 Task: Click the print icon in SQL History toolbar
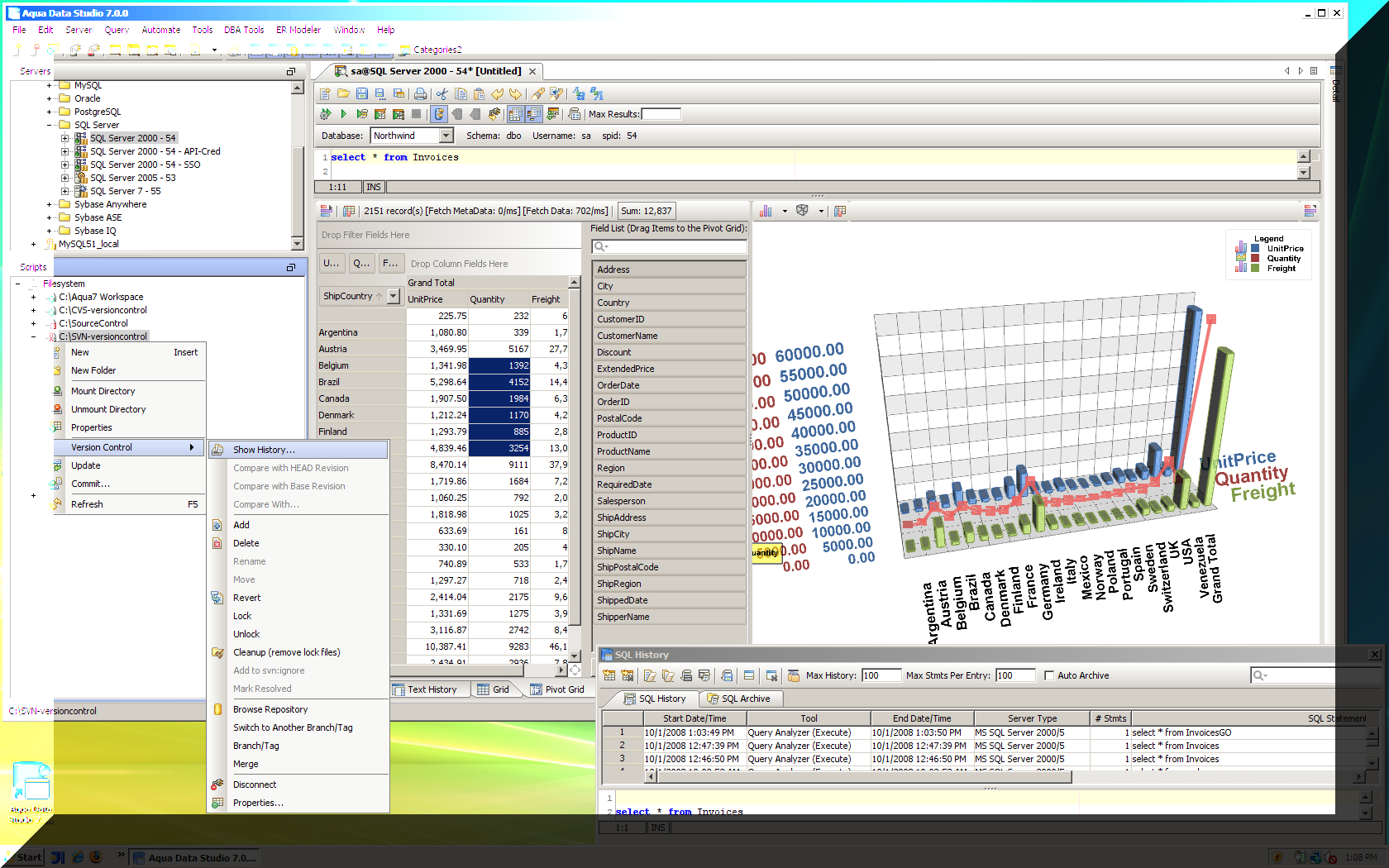pyautogui.click(x=686, y=675)
